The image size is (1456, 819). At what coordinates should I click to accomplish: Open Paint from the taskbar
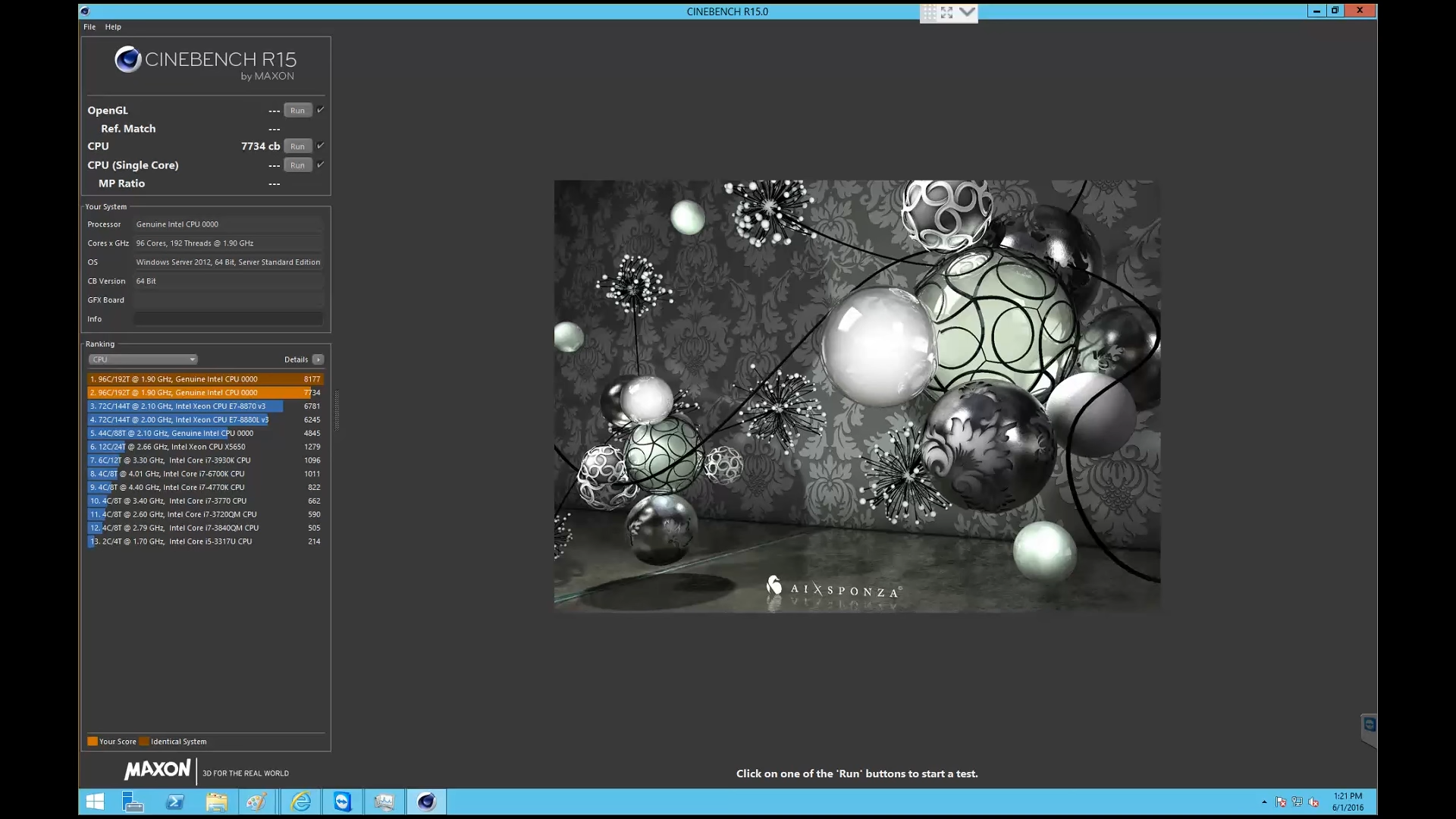click(x=256, y=802)
